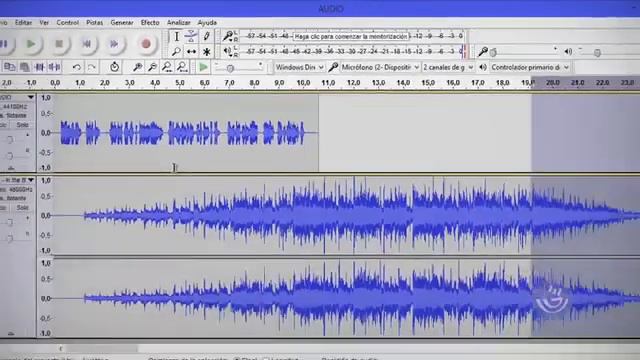Open the Ayuda menu
This screenshot has height=360, width=640.
pos(207,22)
